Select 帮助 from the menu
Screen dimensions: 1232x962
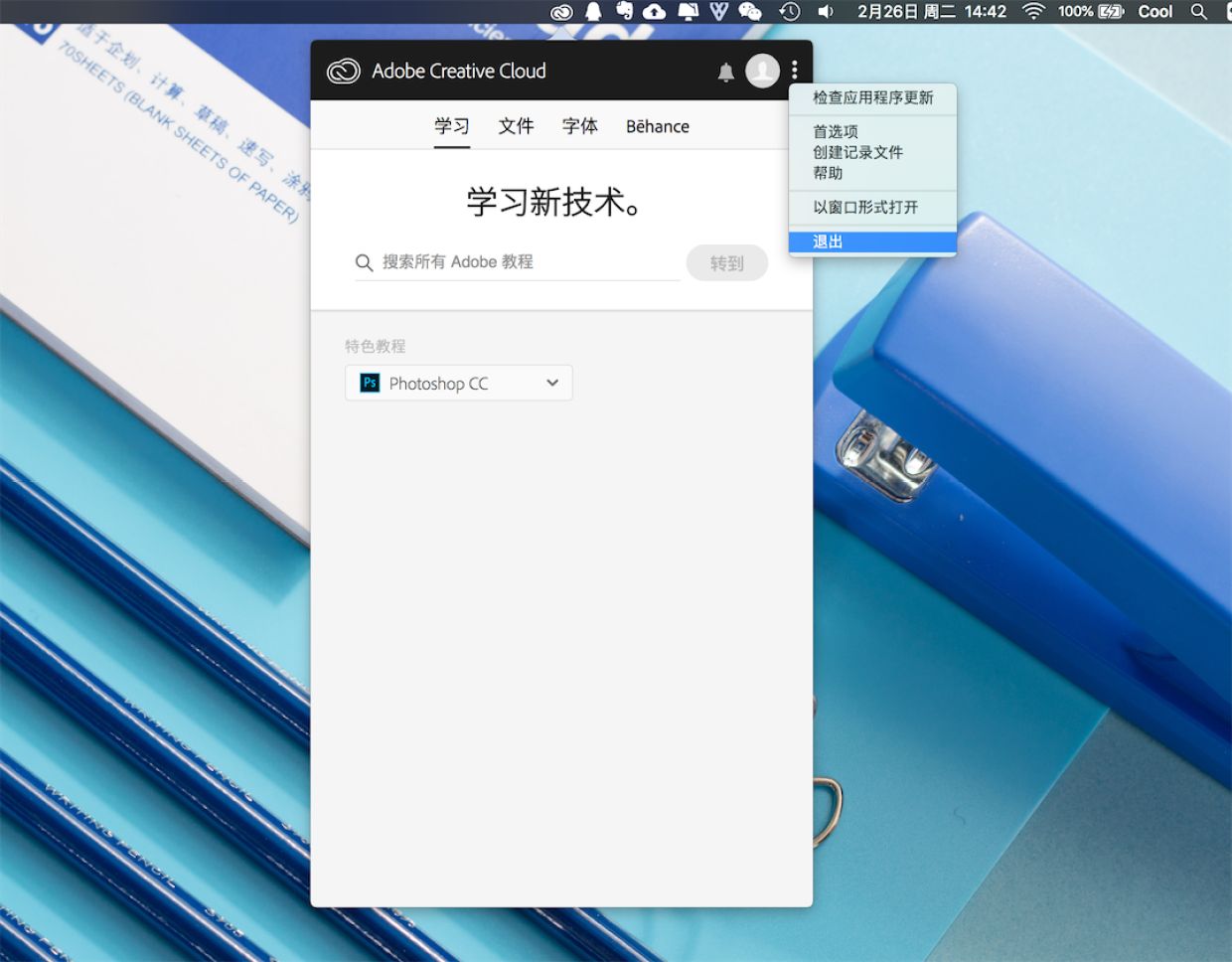click(873, 173)
